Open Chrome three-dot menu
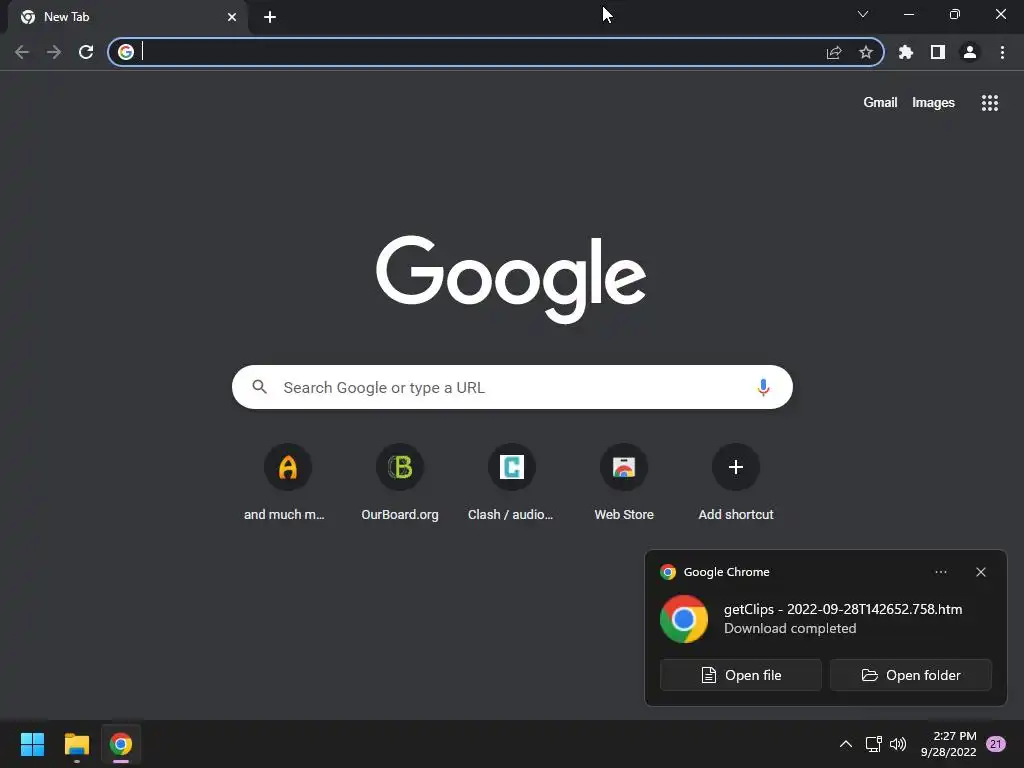Screen dimensions: 1024x768 [x=1002, y=52]
